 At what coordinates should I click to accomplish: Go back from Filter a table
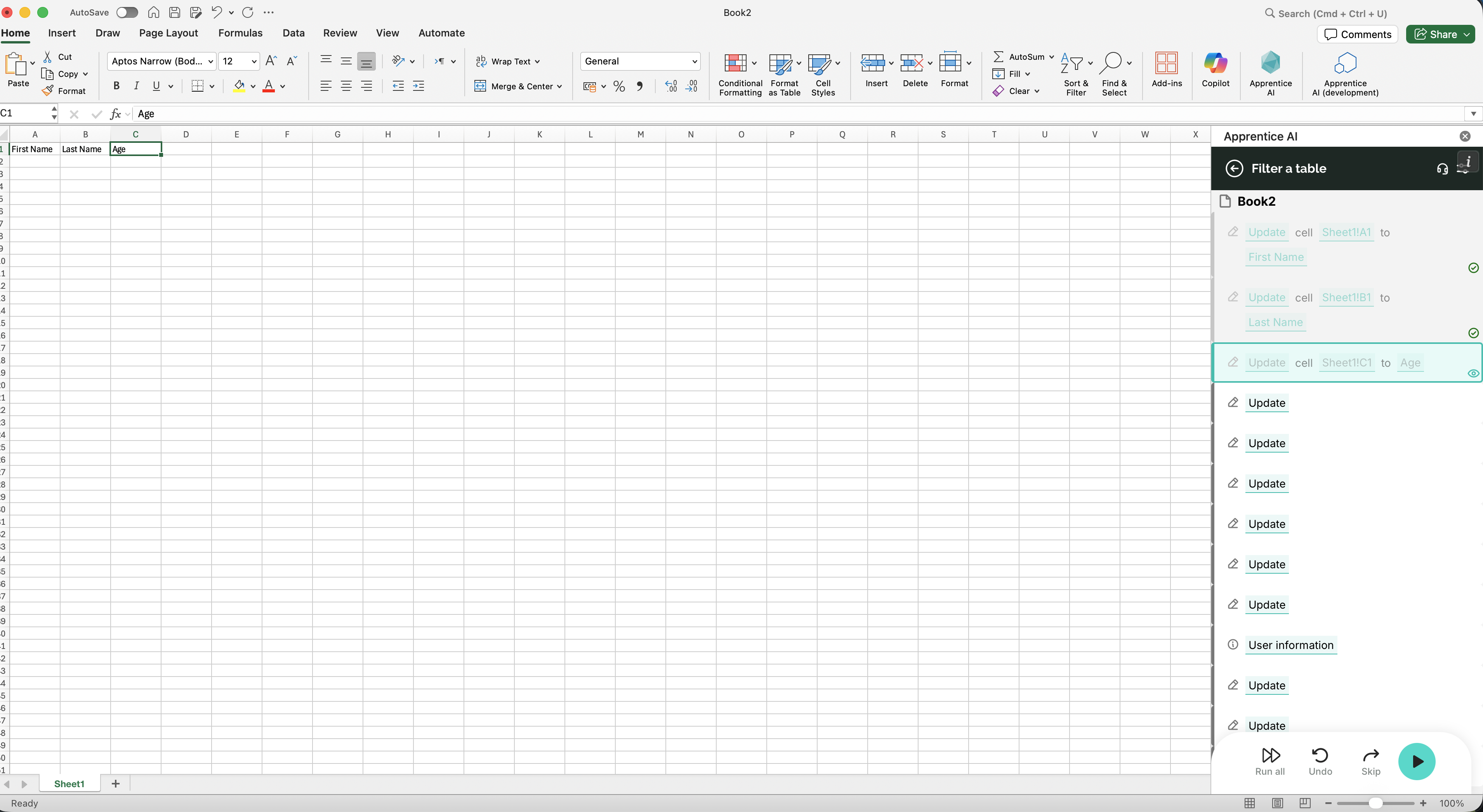[x=1234, y=168]
